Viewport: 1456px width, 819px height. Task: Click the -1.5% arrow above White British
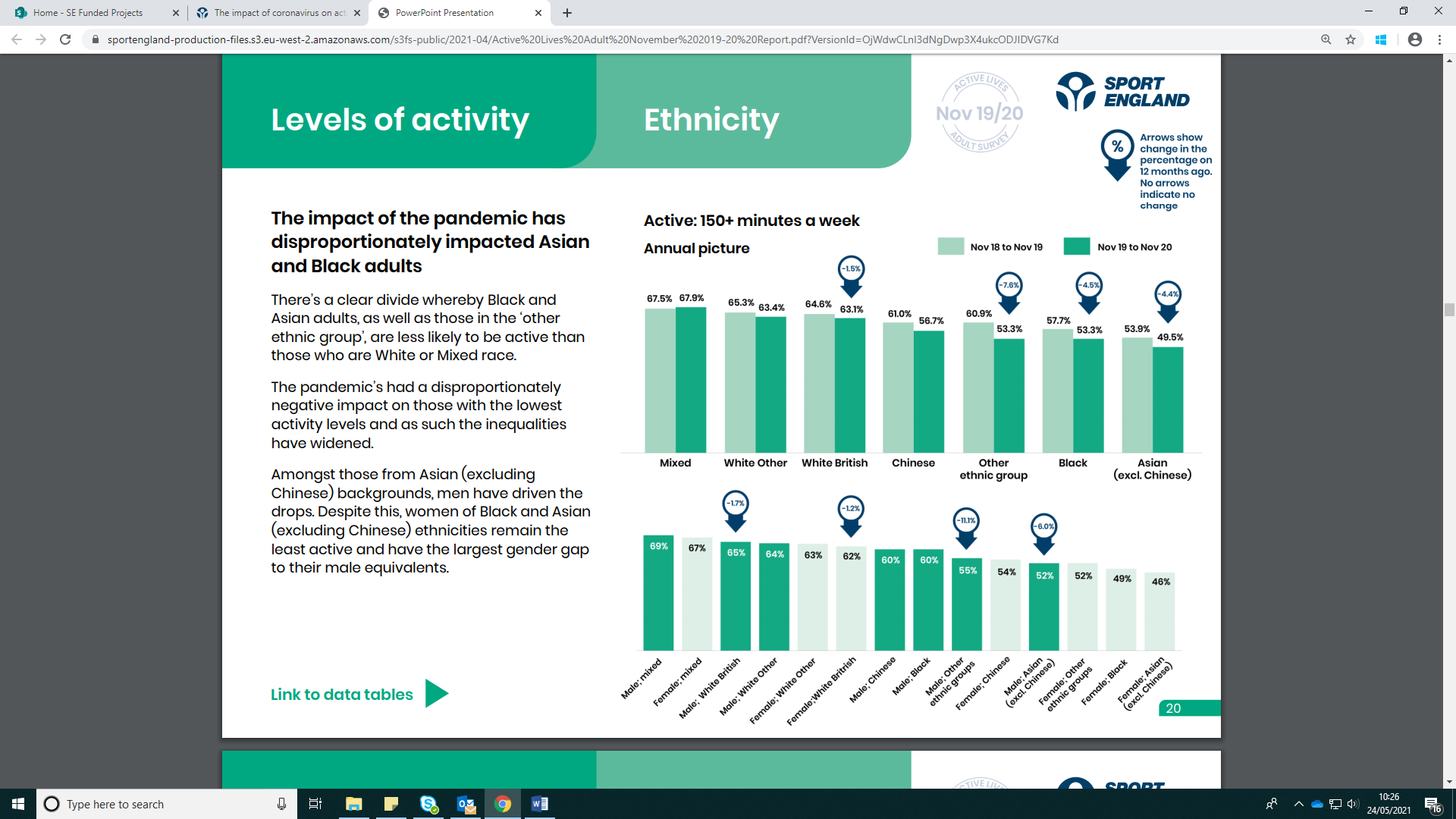[x=852, y=277]
